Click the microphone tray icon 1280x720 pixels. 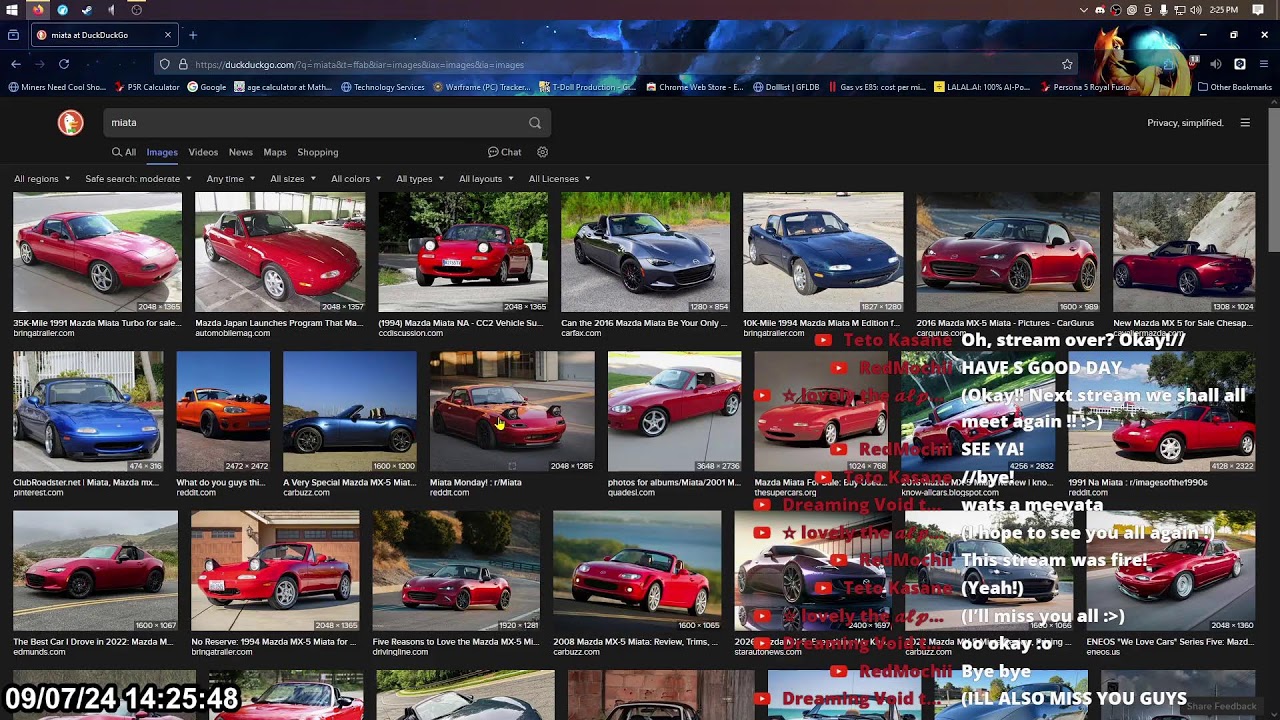point(1163,10)
